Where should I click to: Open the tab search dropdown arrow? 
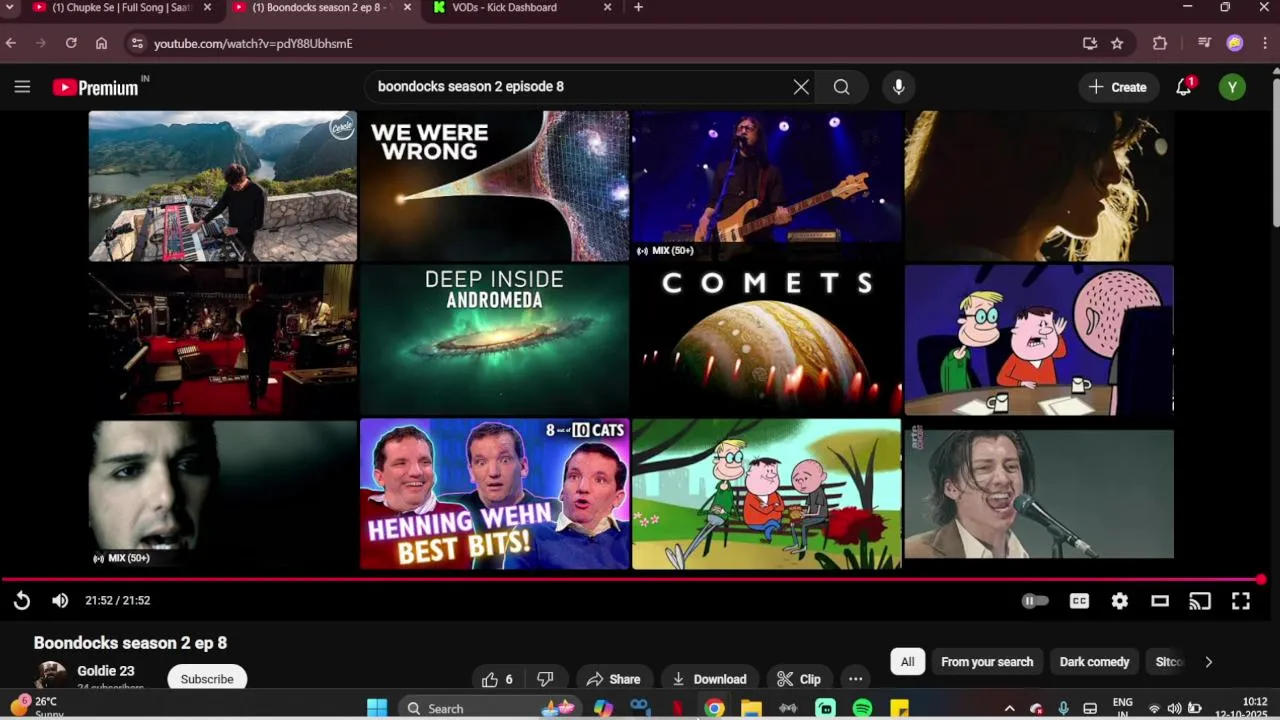[9, 7]
